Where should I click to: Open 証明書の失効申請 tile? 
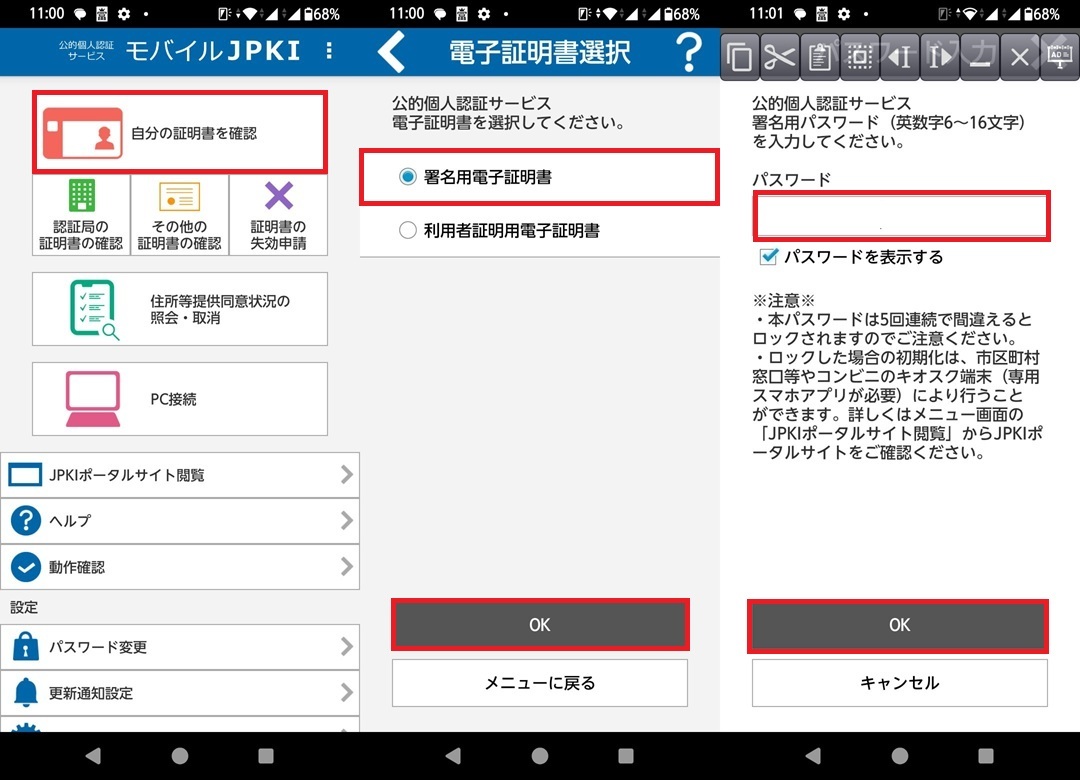click(x=278, y=214)
